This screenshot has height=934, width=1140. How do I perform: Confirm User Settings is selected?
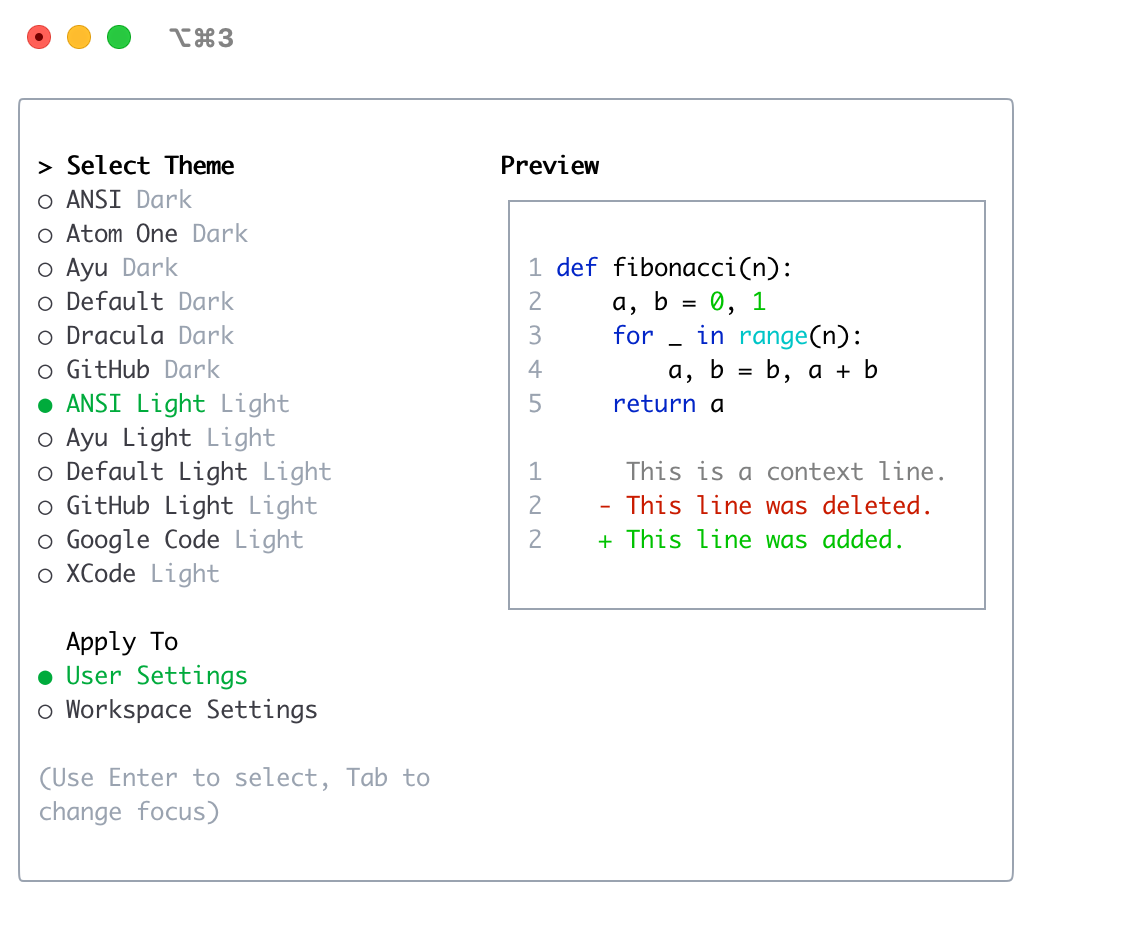pyautogui.click(x=155, y=675)
